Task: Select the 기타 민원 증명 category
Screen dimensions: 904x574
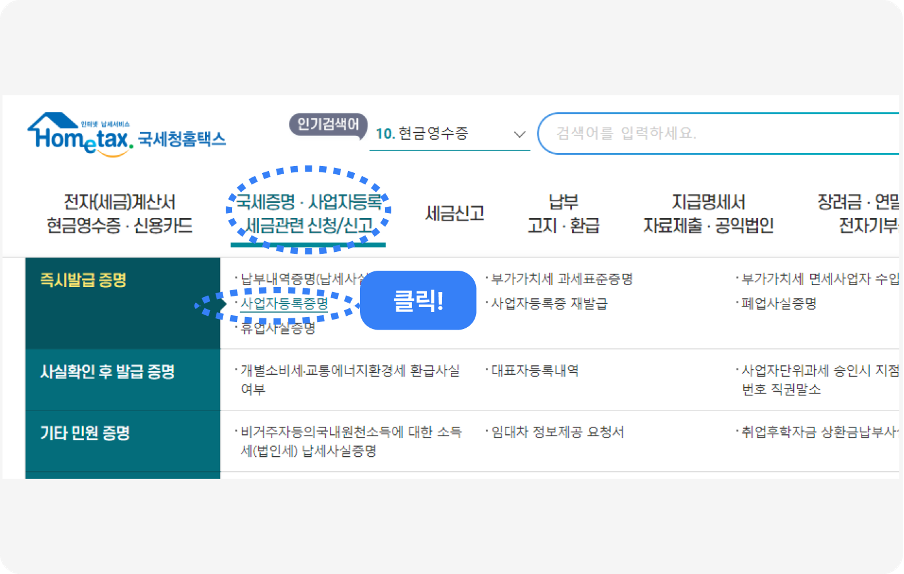Action: point(123,441)
